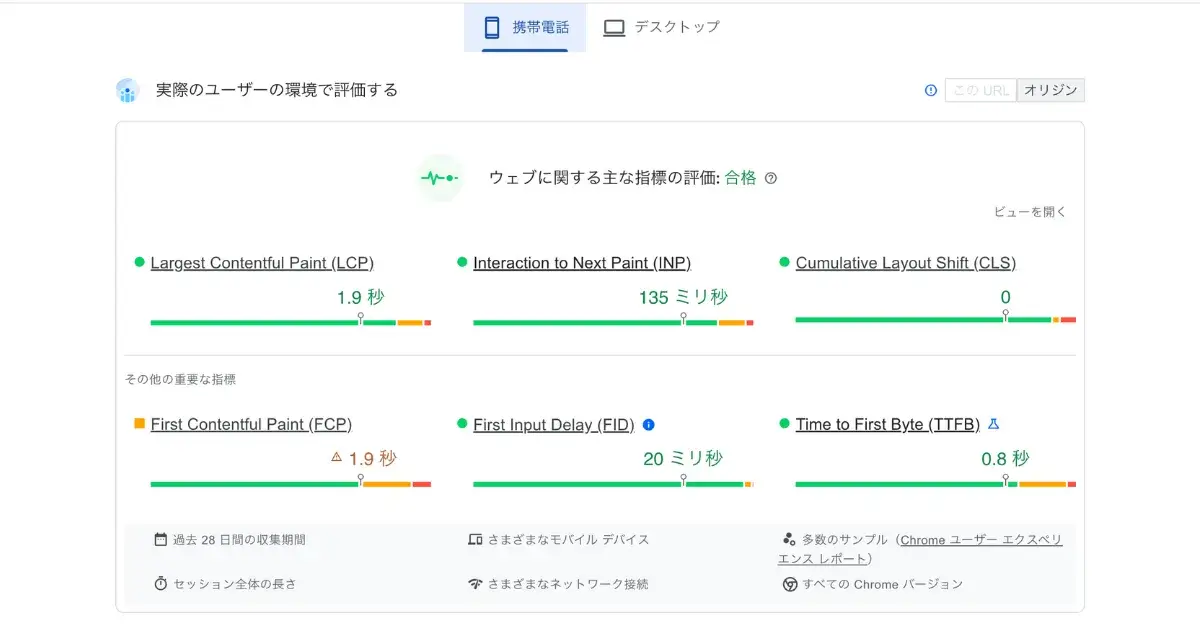1200x630 pixels.
Task: Click the 過去 28 日間の収集期間 text
Action: tap(239, 540)
